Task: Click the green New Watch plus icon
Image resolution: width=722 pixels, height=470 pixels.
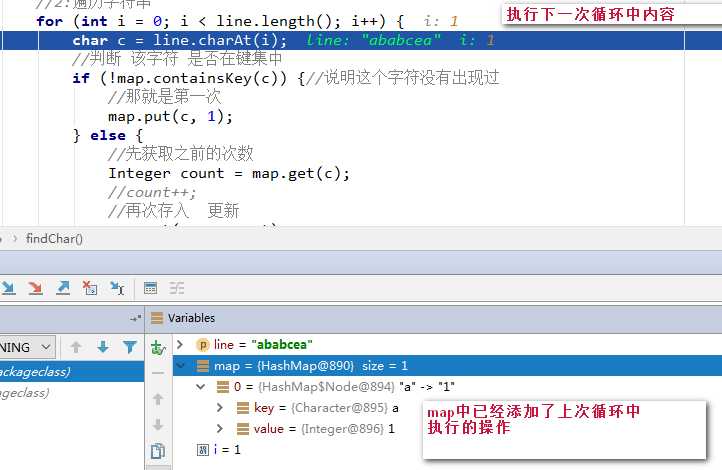Action: (x=158, y=348)
